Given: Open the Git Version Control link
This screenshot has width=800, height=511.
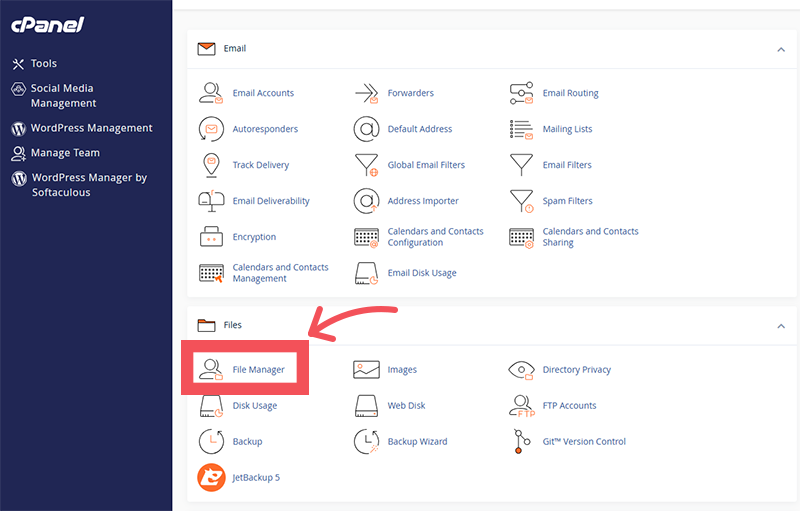Looking at the screenshot, I should 584,442.
